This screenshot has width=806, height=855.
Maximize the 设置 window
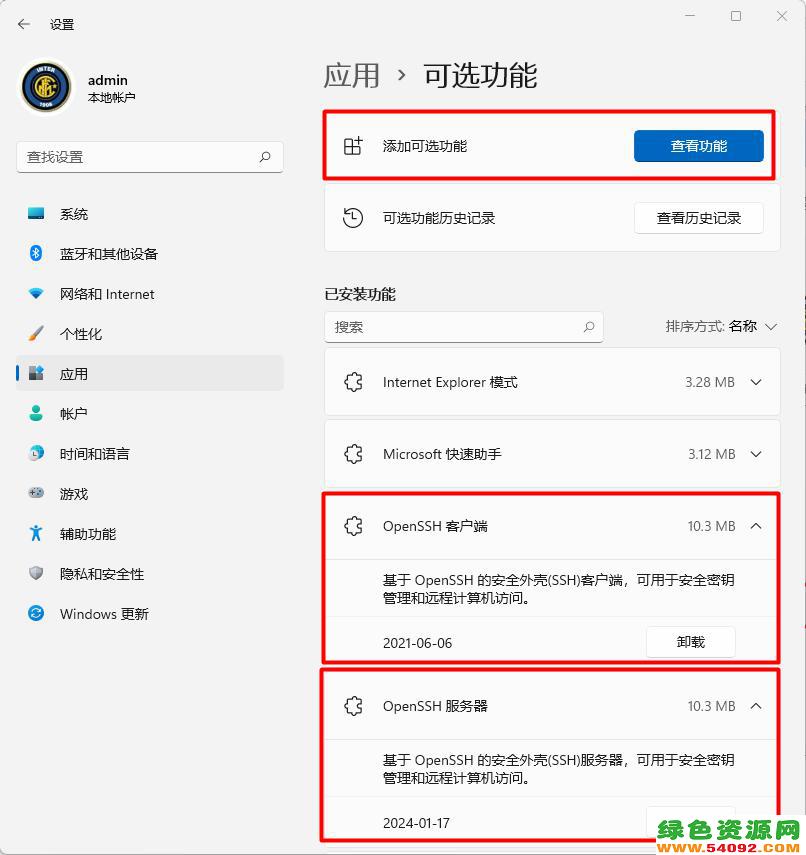736,16
